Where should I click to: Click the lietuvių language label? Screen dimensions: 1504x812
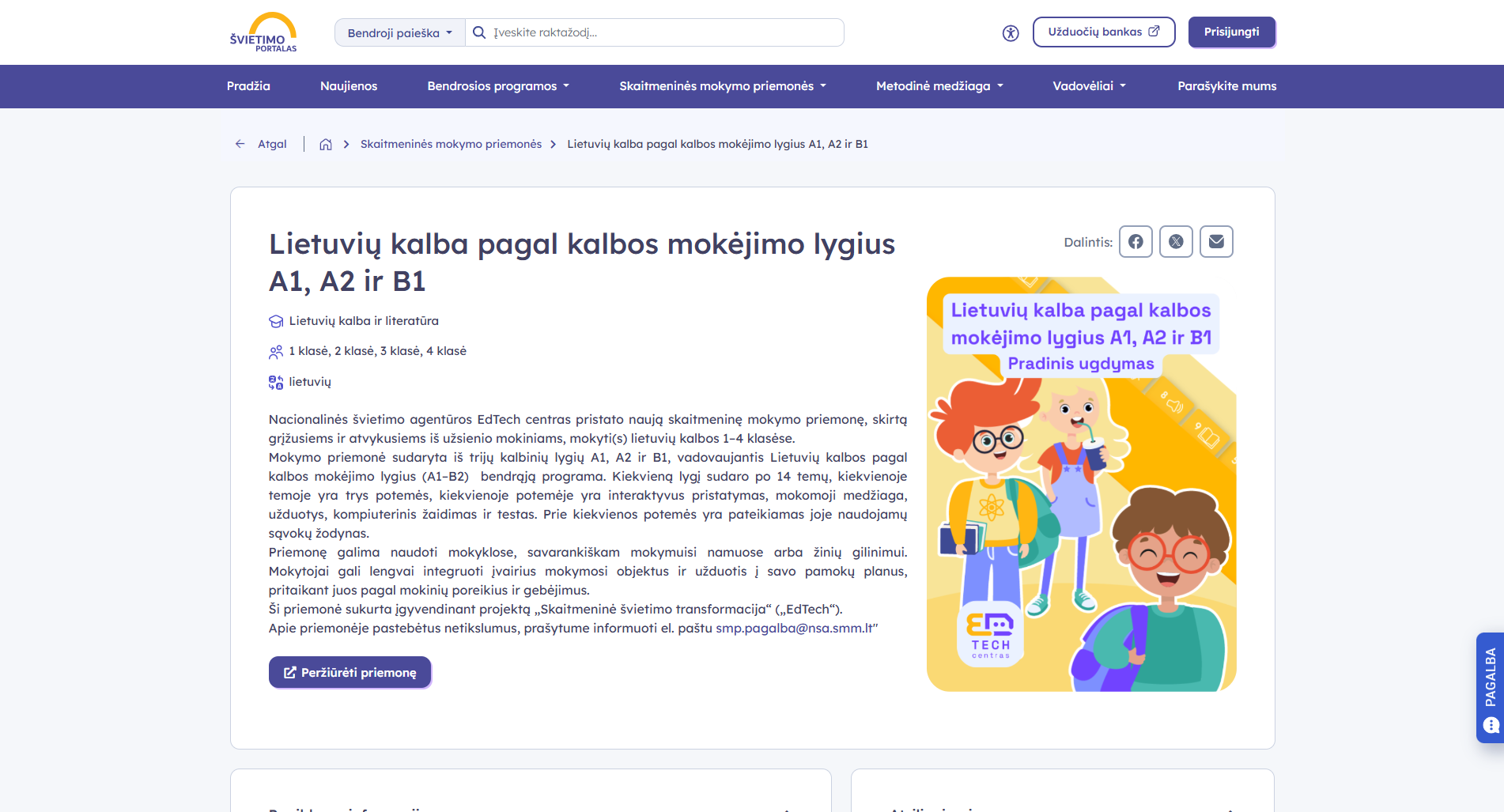click(x=310, y=382)
